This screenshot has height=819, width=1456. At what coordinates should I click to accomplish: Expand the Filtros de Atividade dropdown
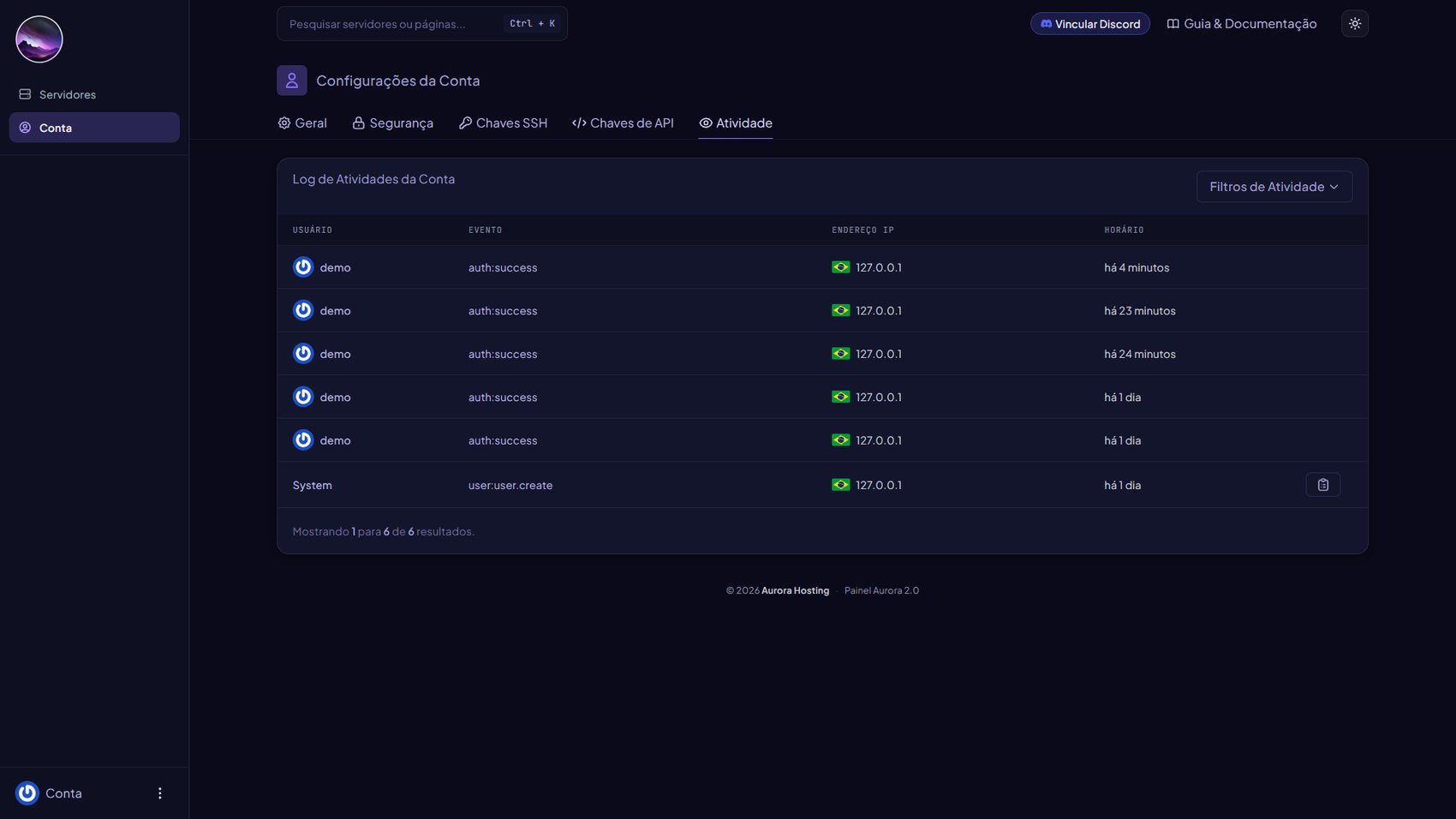[x=1274, y=187]
